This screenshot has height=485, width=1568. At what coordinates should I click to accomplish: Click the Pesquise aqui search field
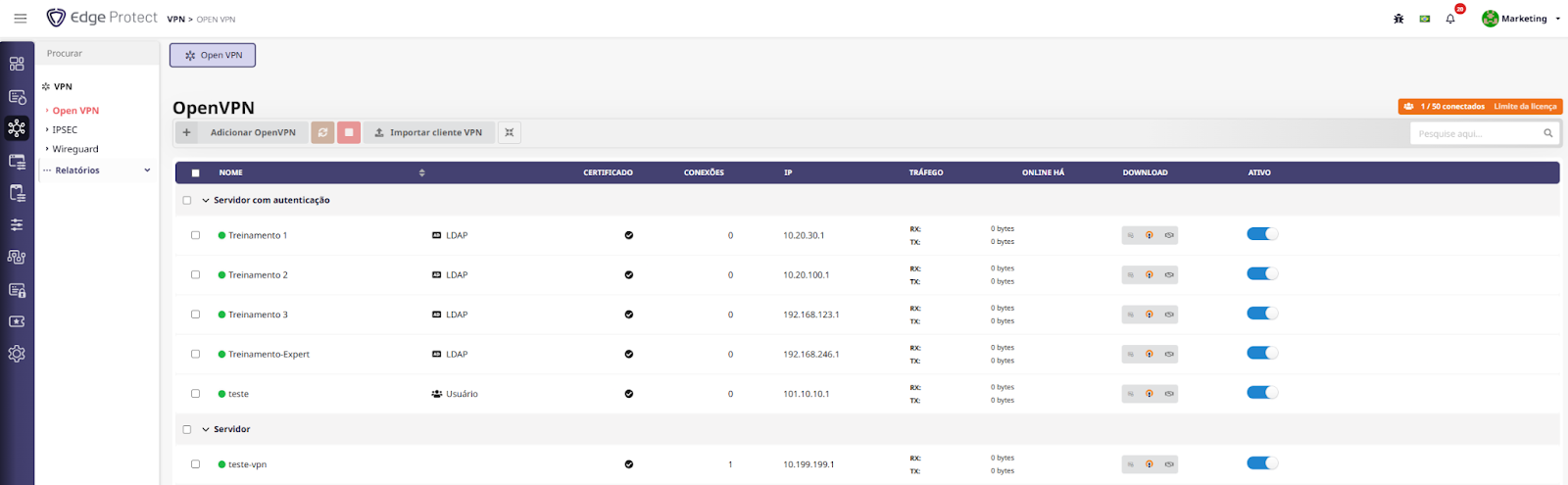click(x=1477, y=133)
